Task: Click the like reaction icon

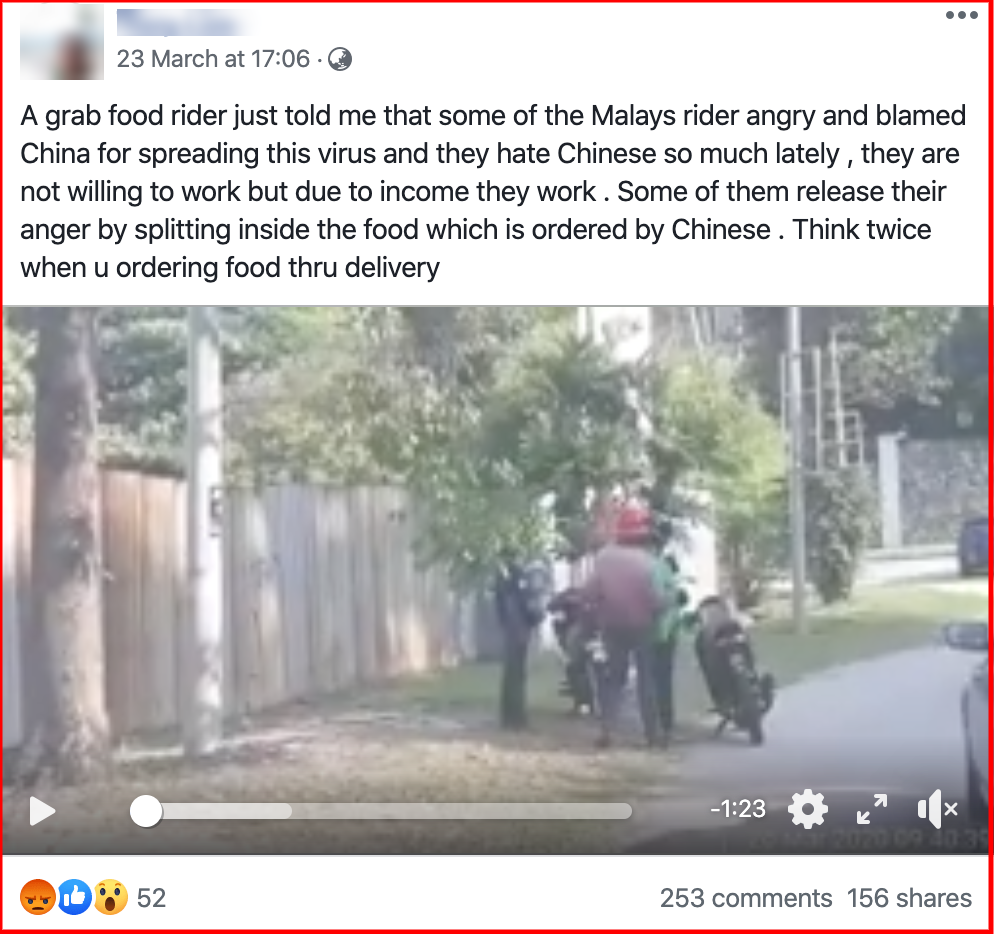Action: pos(75,897)
